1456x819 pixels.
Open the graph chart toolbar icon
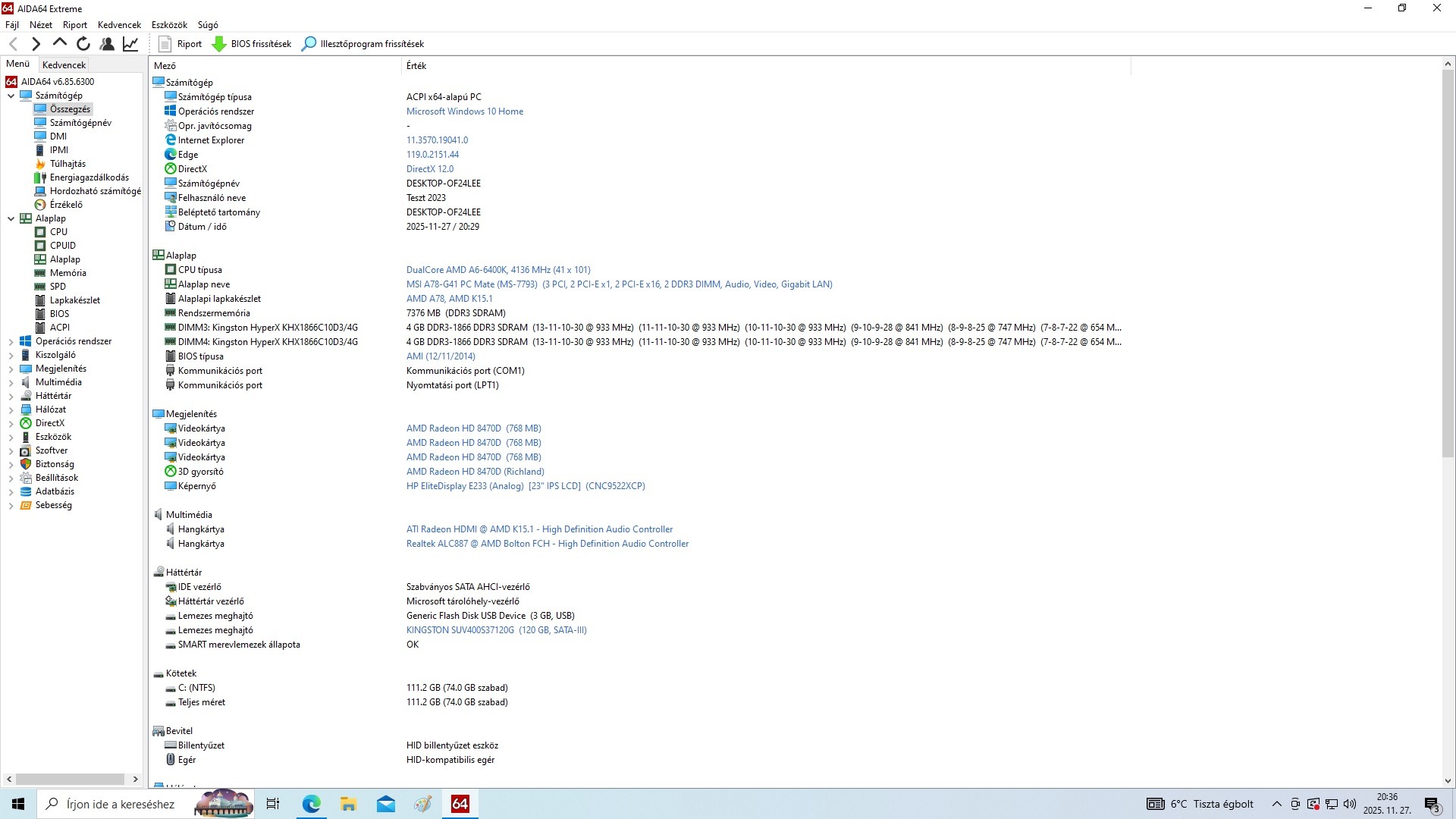[130, 44]
